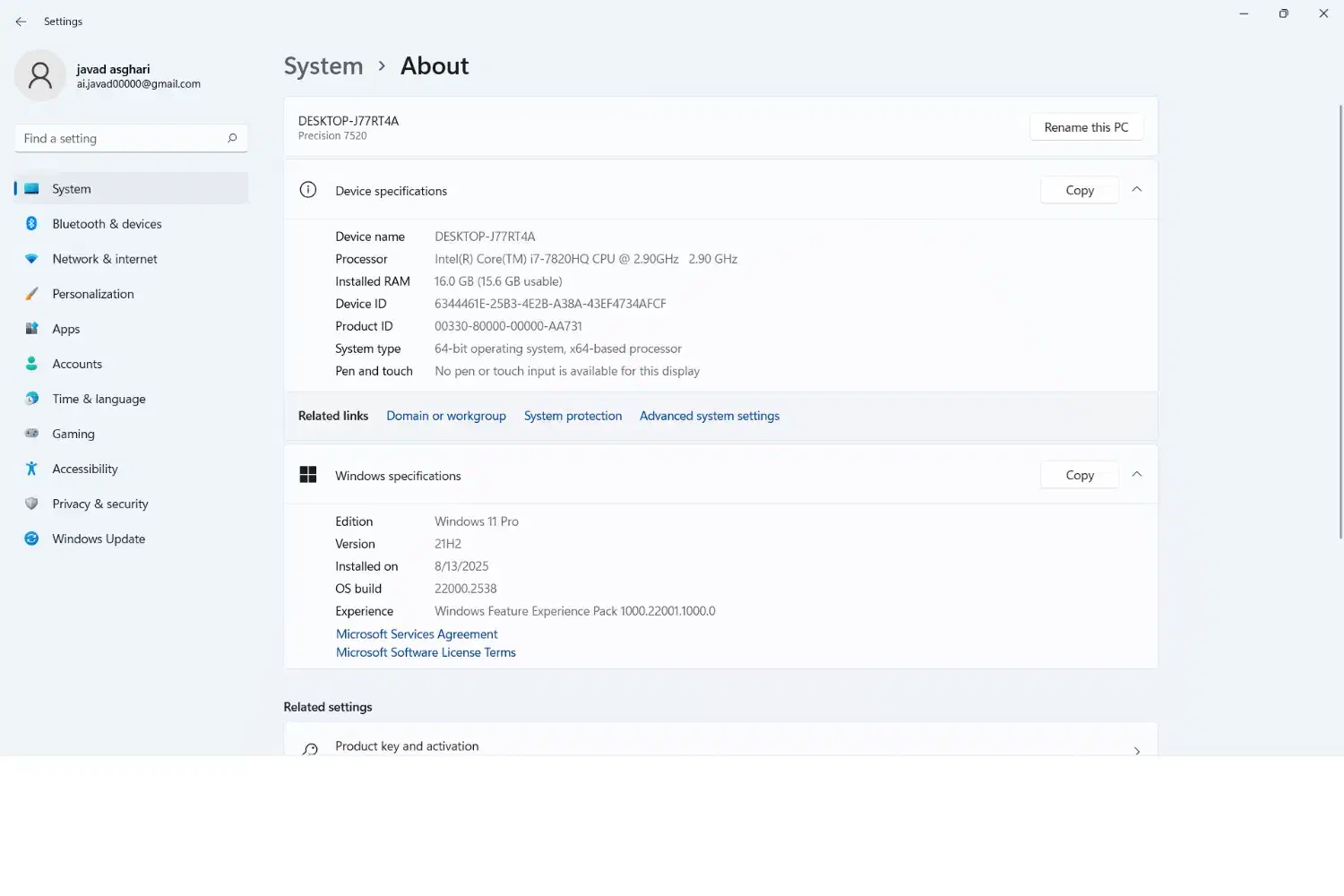Collapse the Device specifications section
Viewport: 1344px width, 896px height.
pos(1137,190)
